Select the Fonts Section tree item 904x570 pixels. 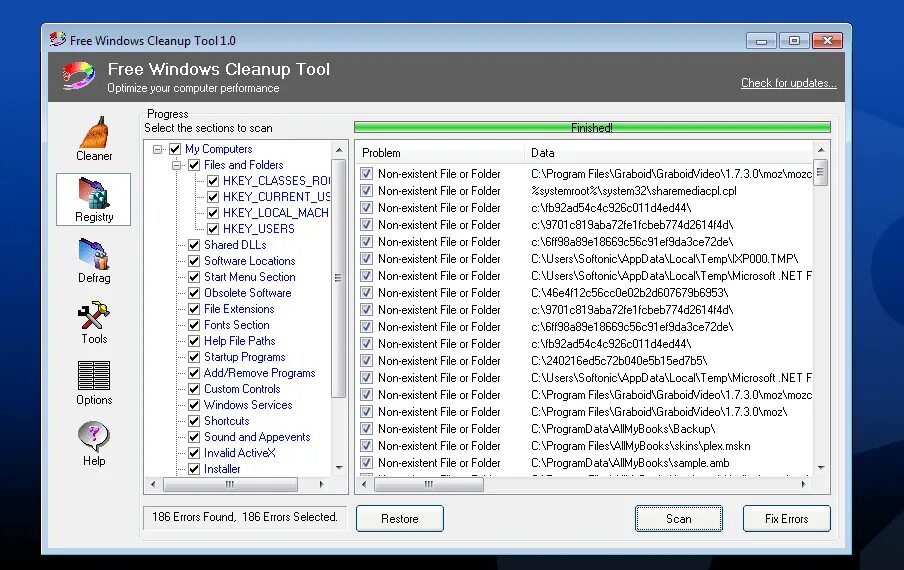(236, 325)
